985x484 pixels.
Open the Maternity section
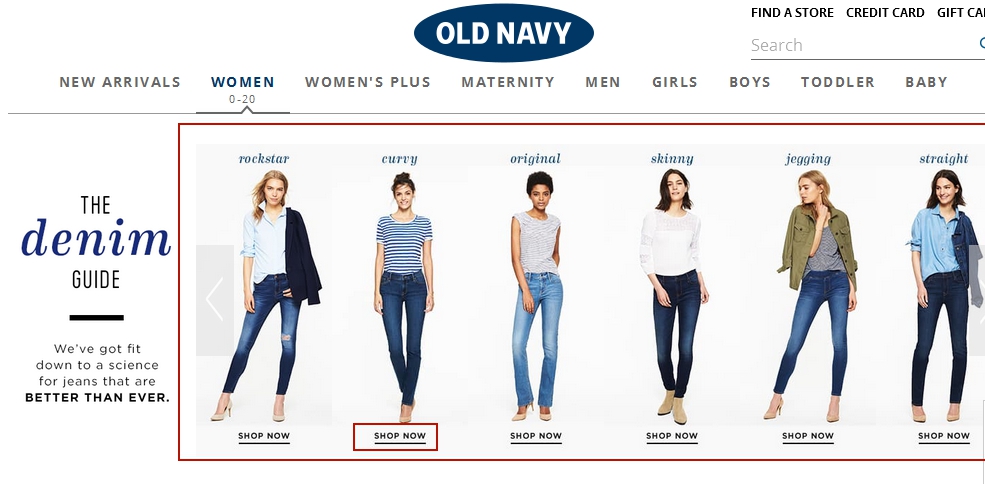(508, 82)
